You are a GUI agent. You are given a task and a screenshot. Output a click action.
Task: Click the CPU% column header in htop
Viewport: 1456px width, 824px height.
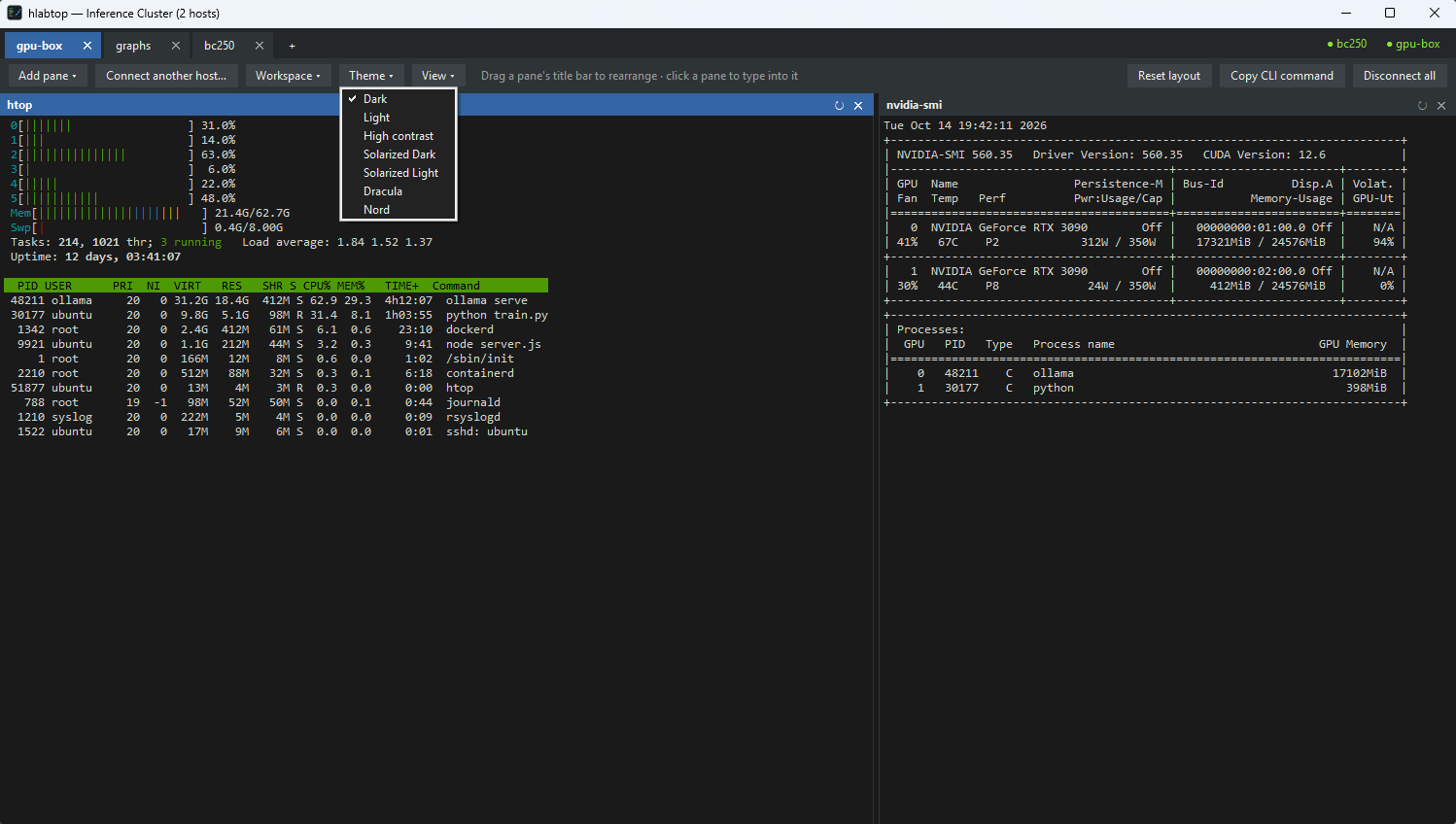[x=317, y=286]
